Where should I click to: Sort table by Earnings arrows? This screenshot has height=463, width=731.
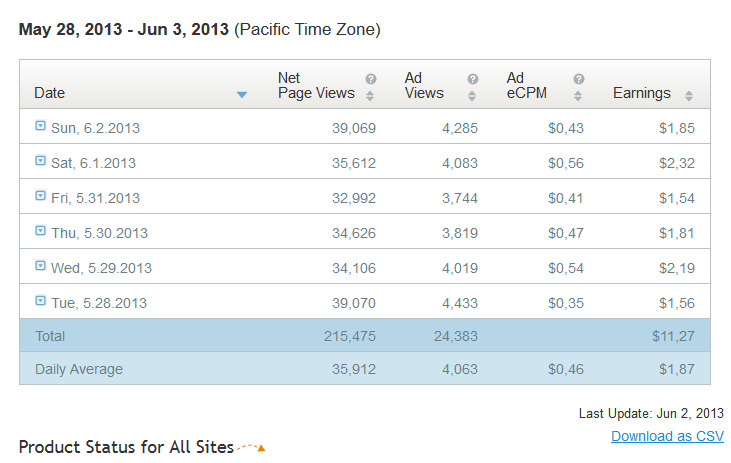pyautogui.click(x=689, y=96)
